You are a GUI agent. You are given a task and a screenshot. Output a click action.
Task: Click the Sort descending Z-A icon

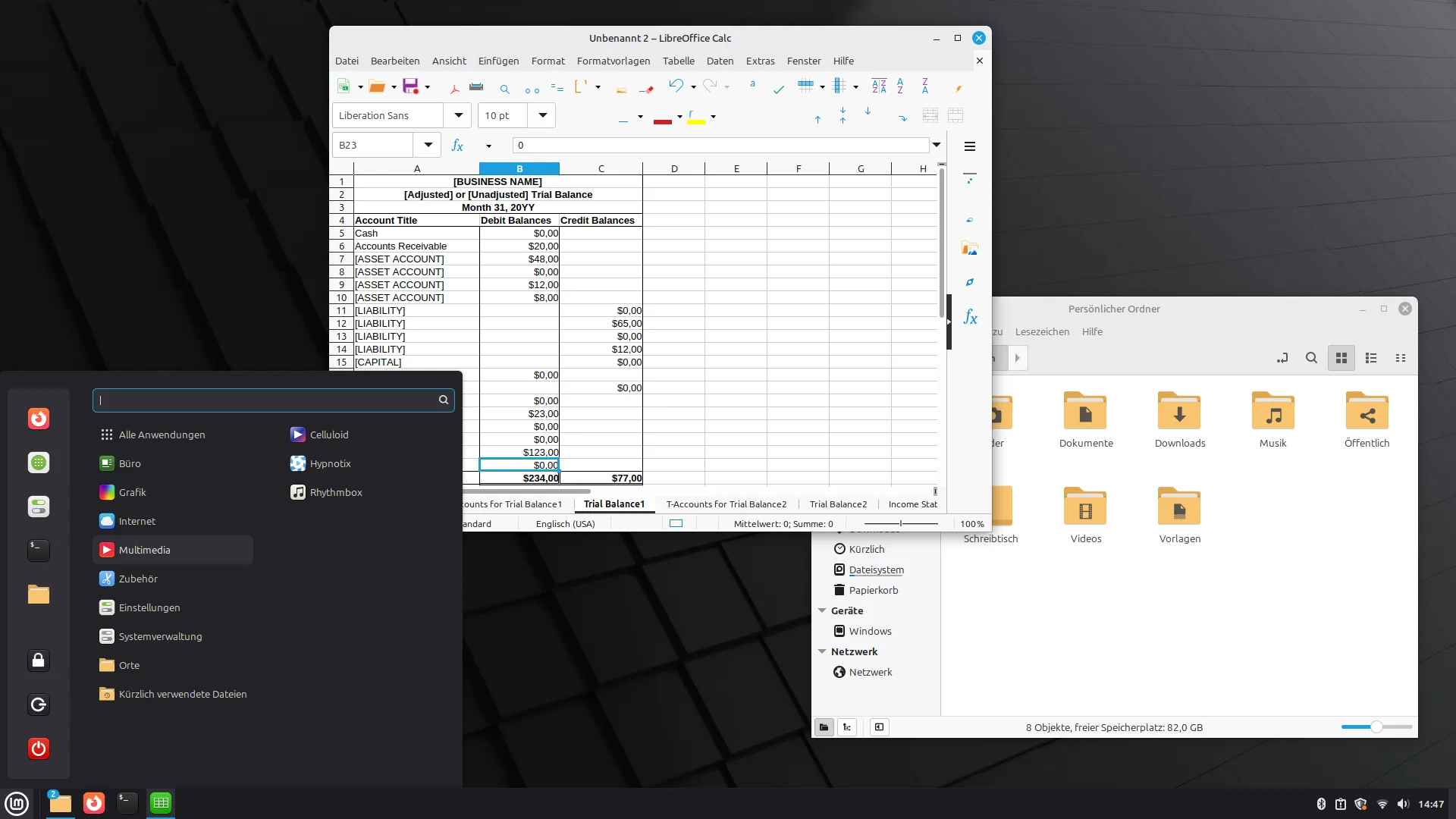(925, 86)
